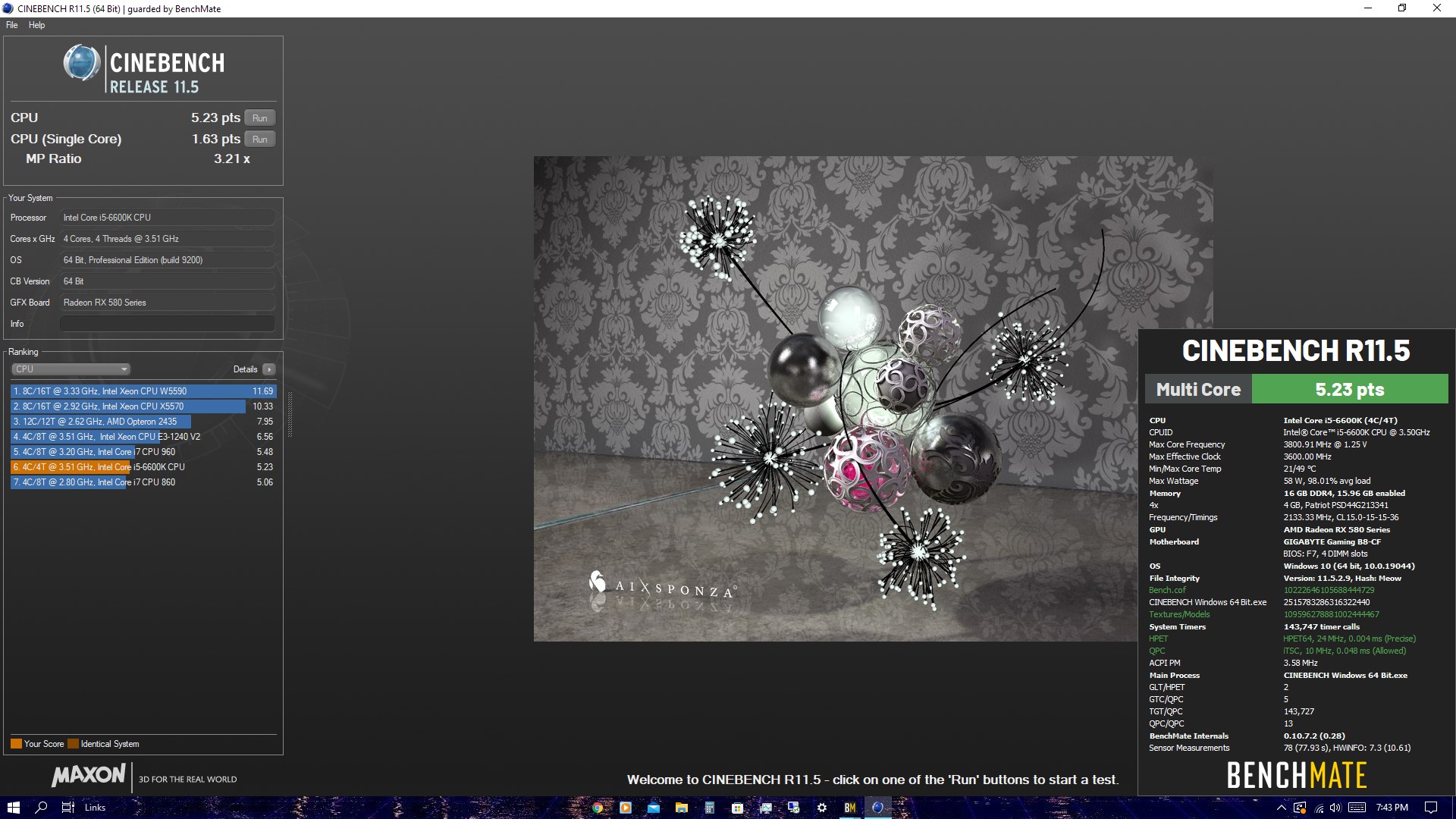Viewport: 1456px width, 819px height.
Task: Click the OS field value
Action: click(x=167, y=260)
